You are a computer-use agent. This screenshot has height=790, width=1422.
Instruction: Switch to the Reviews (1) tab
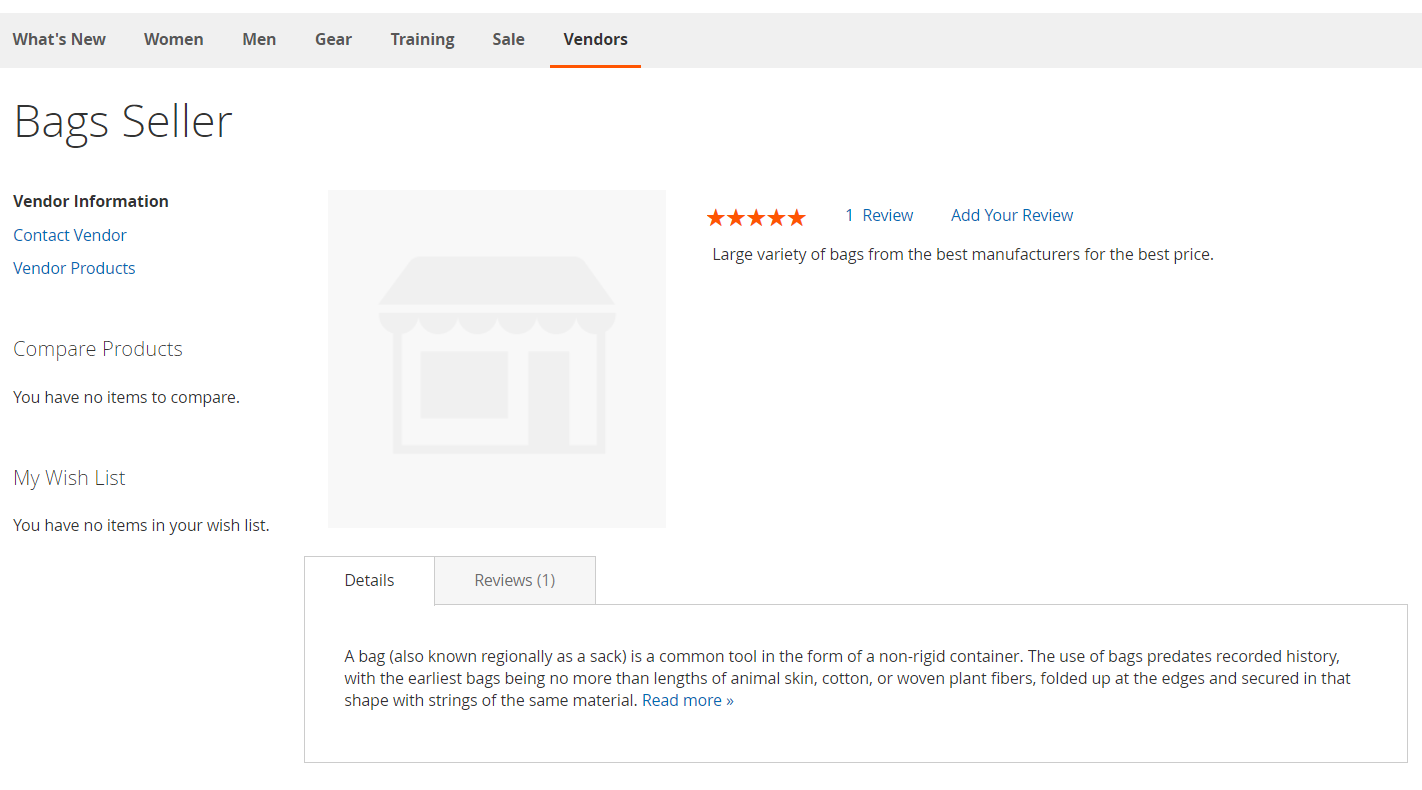[514, 580]
